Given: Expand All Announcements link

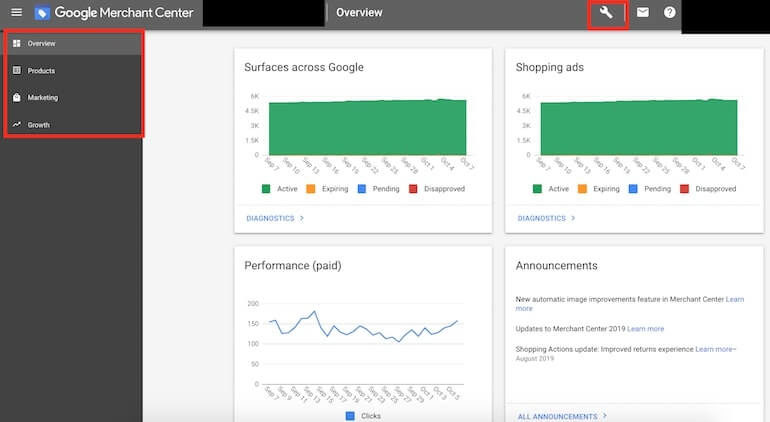Looking at the screenshot, I should (562, 416).
